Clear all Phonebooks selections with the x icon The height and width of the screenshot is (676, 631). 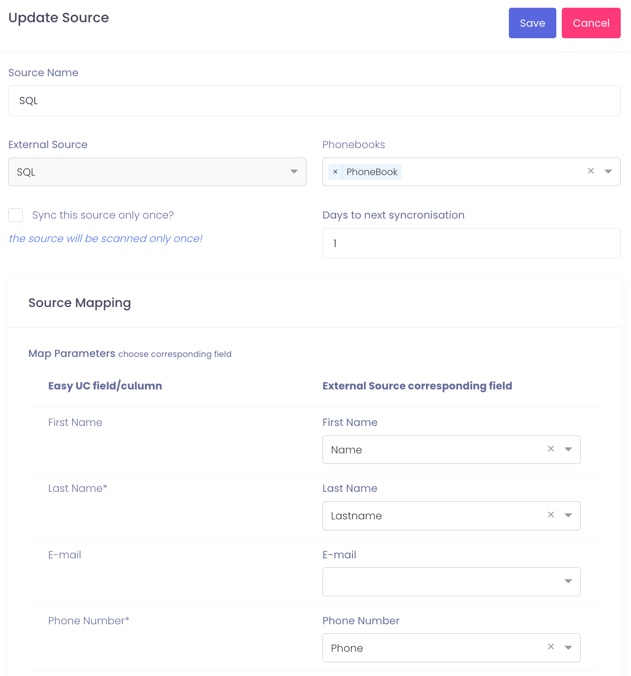[590, 171]
